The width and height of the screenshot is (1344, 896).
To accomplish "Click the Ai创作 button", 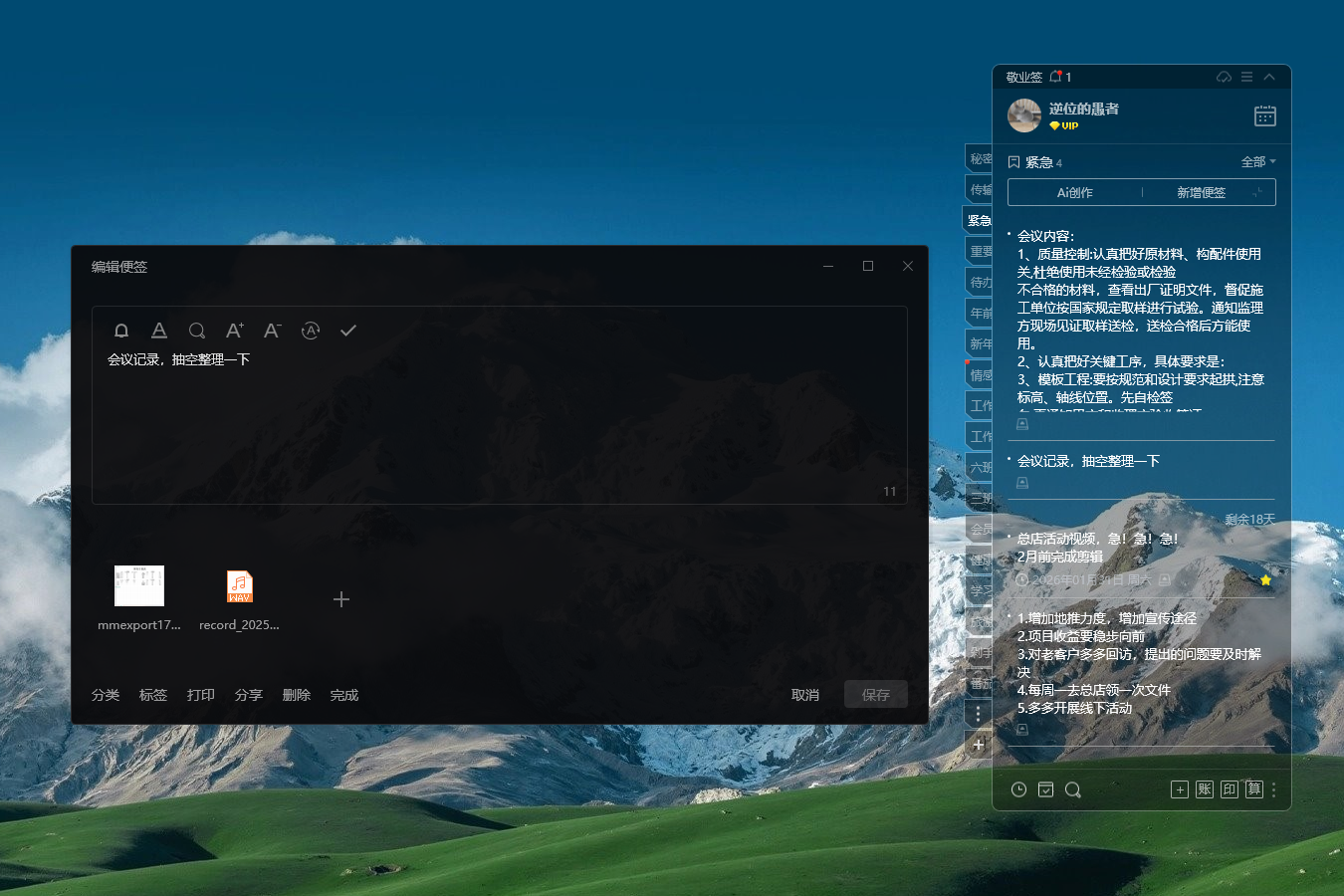I will coord(1074,192).
